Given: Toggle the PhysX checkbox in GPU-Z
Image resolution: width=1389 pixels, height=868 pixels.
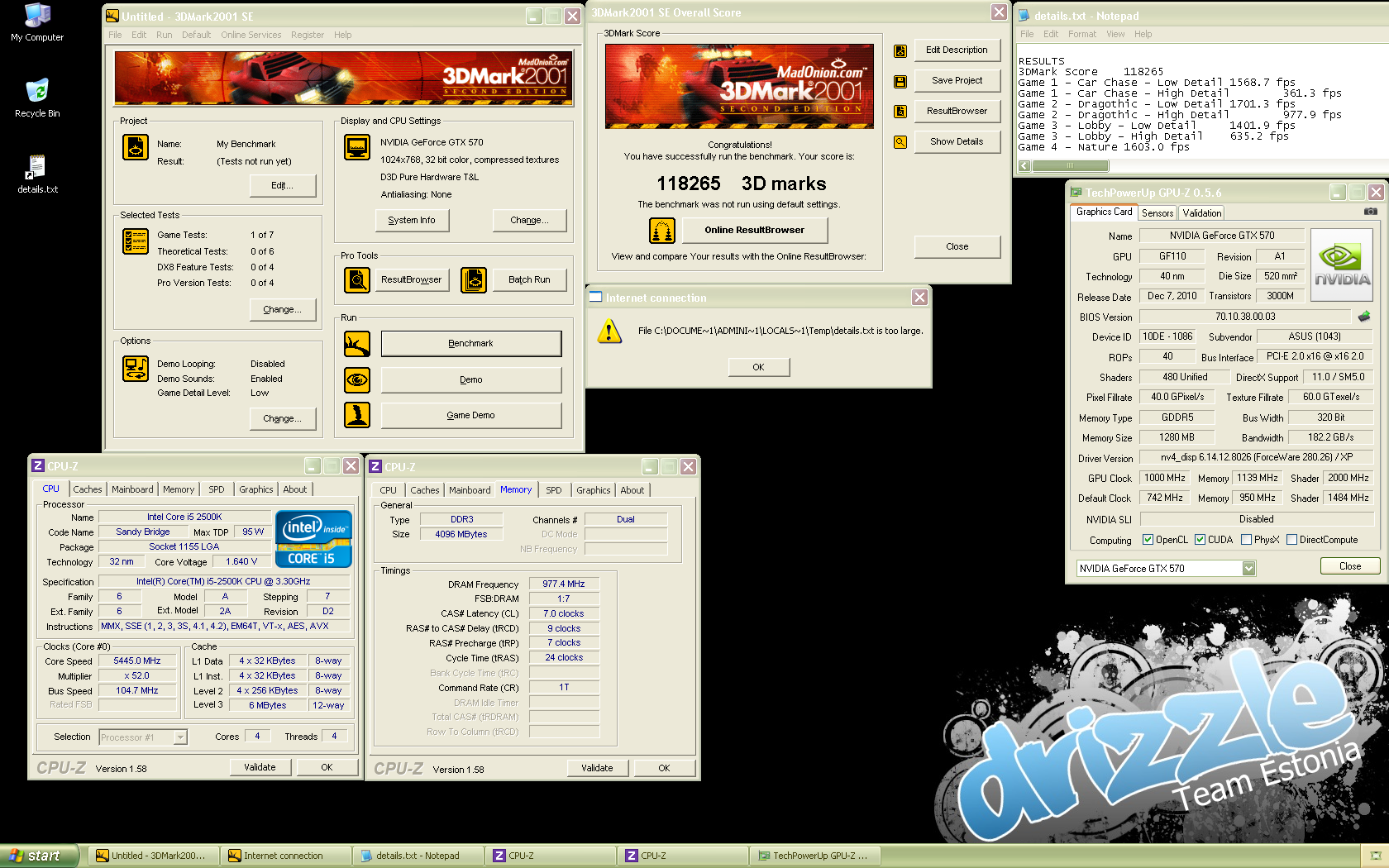Looking at the screenshot, I should click(1246, 540).
